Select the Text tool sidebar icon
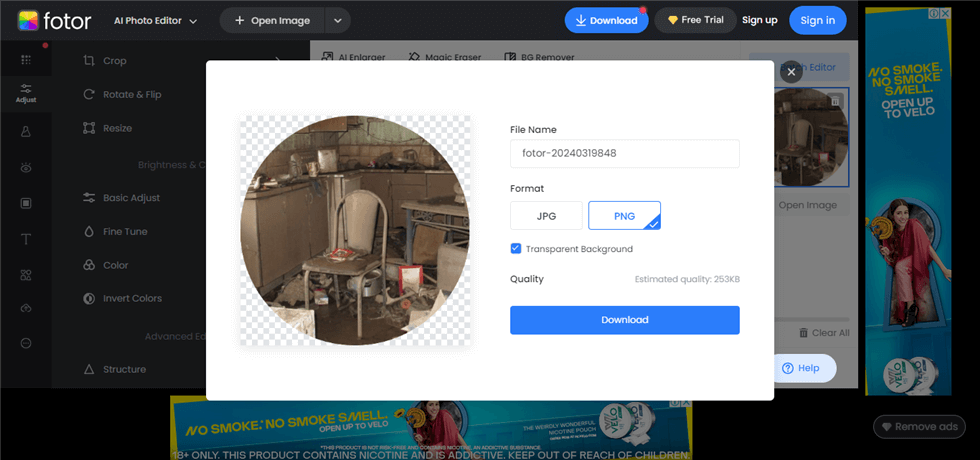The height and width of the screenshot is (460, 980). tap(26, 239)
